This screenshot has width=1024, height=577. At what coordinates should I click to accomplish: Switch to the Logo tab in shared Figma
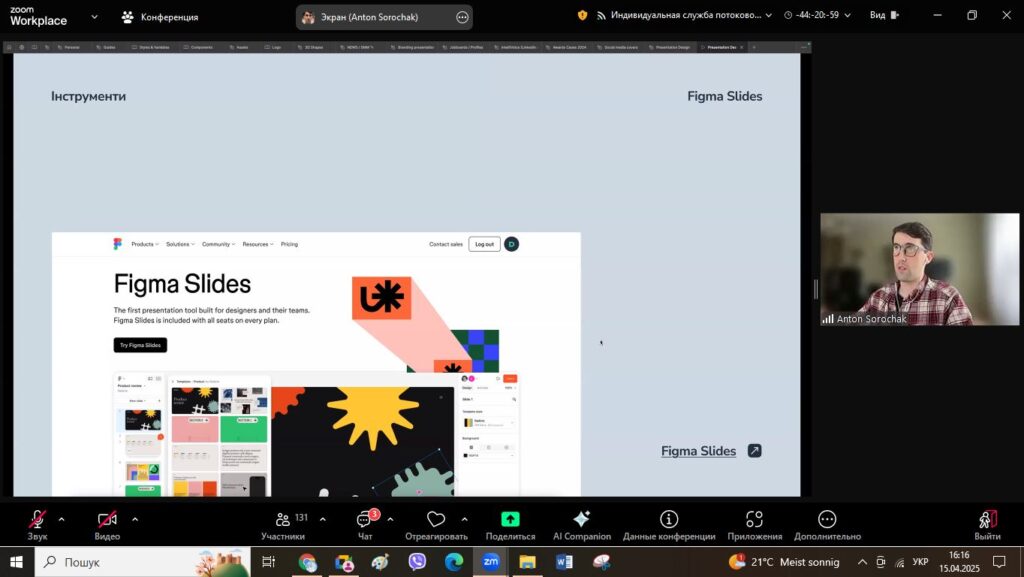point(273,47)
